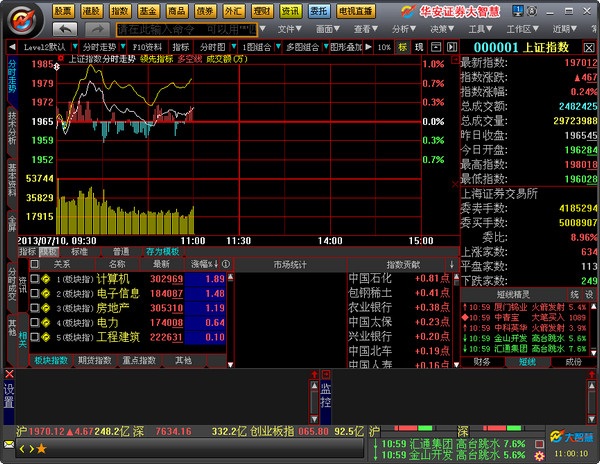Expand the 分时走势 dropdown arrow

(122, 47)
